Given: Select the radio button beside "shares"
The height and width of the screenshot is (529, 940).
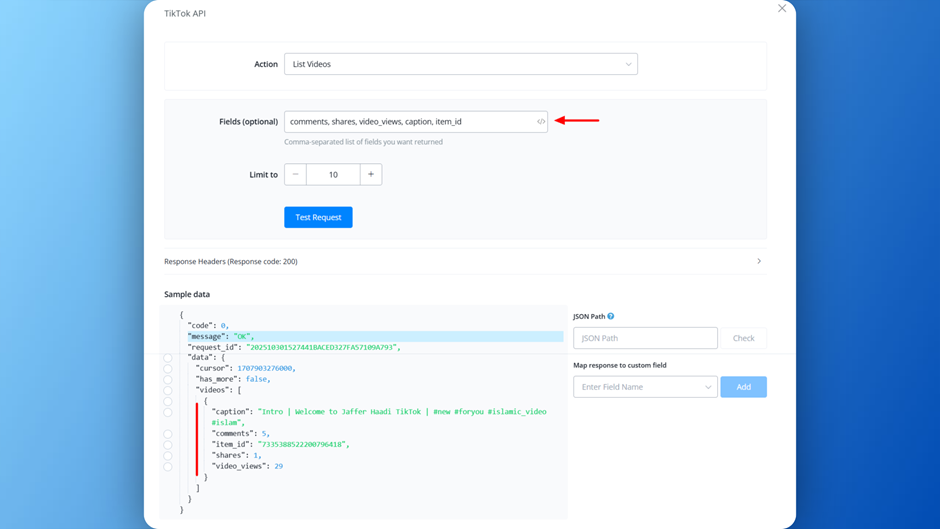Looking at the screenshot, I should (x=168, y=455).
